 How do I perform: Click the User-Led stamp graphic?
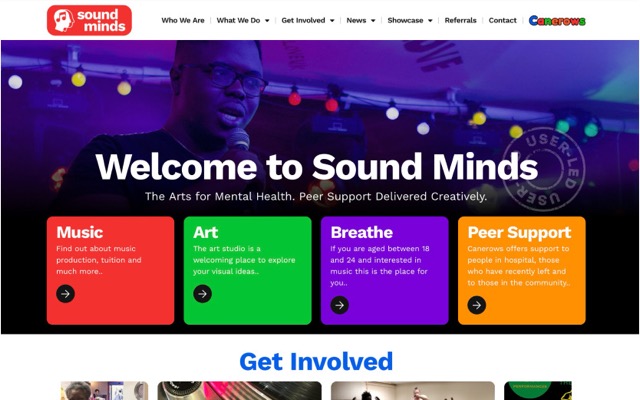pyautogui.click(x=544, y=169)
